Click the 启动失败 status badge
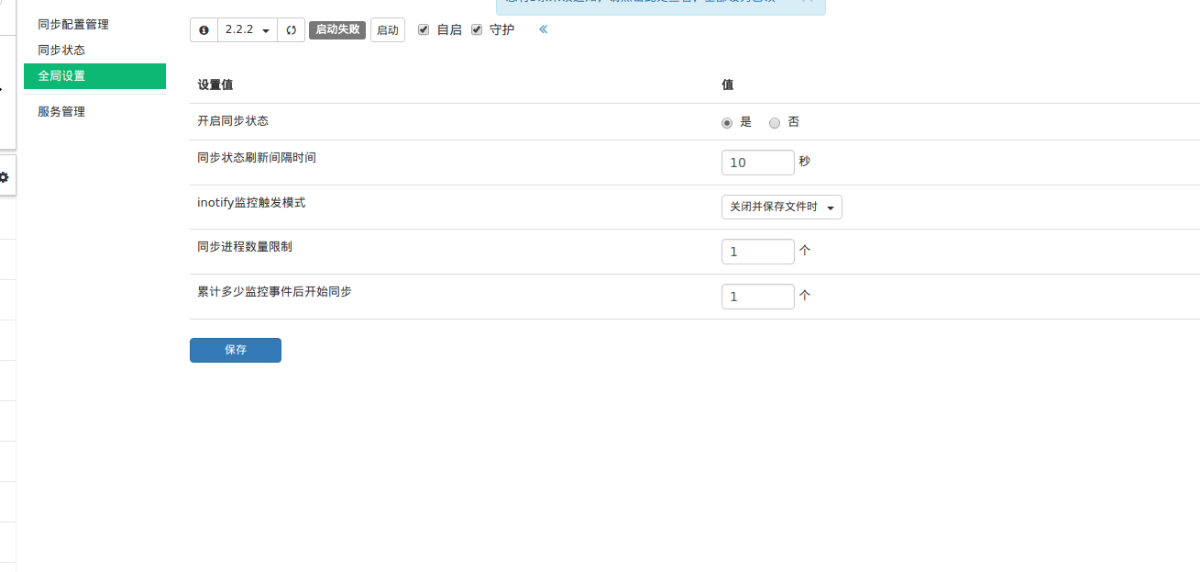This screenshot has height=572, width=1200. coord(336,30)
